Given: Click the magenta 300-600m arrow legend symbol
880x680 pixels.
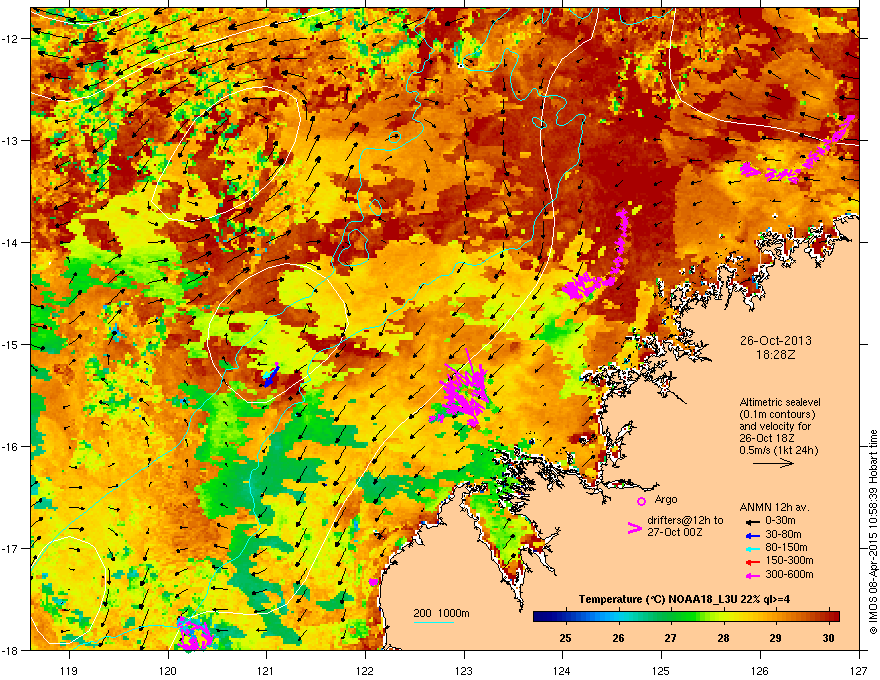Looking at the screenshot, I should 752,575.
